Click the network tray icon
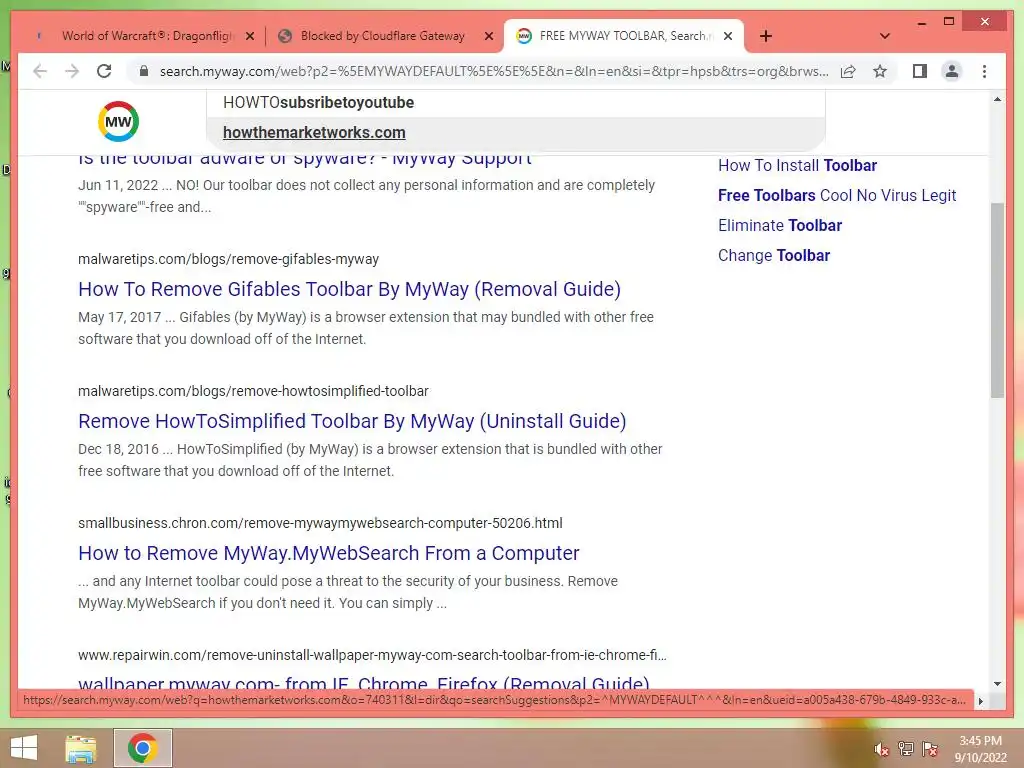The width and height of the screenshot is (1024, 768). click(906, 749)
